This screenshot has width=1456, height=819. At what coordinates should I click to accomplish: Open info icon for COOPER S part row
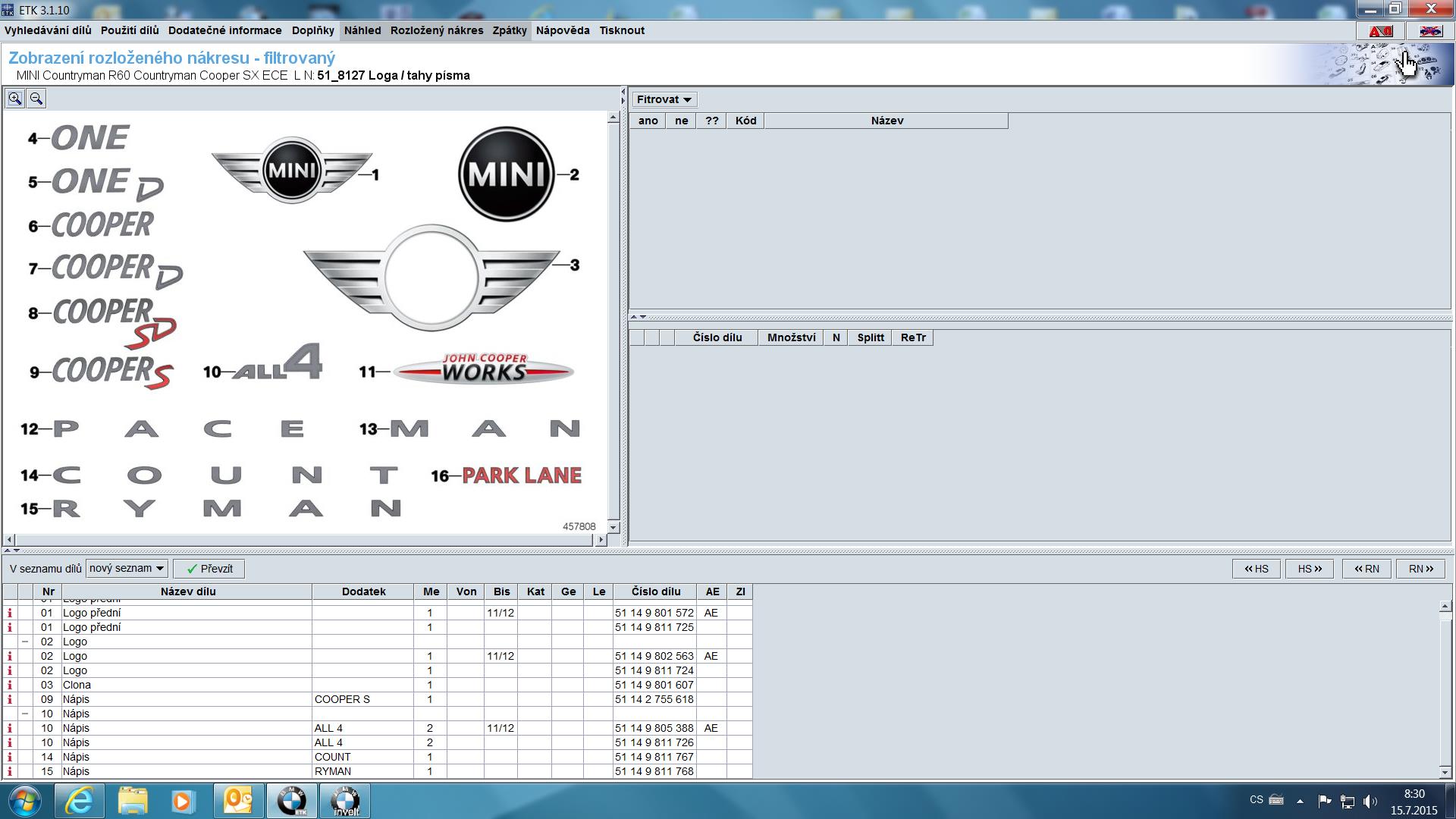point(10,699)
